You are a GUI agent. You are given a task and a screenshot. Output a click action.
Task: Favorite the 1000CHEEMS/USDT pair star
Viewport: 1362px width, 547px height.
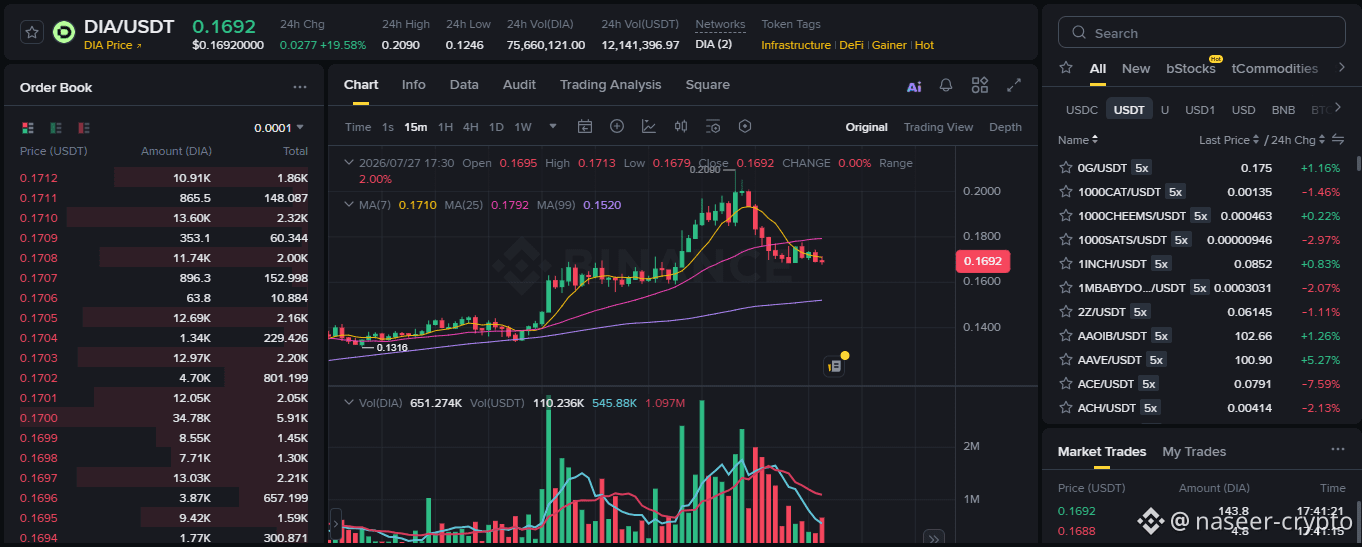pyautogui.click(x=1066, y=216)
